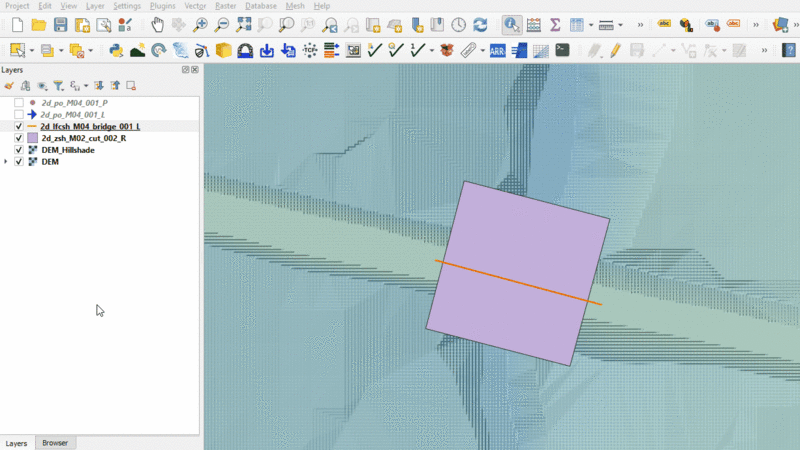Click the Refresh map icon
The image size is (800, 450).
click(481, 24)
